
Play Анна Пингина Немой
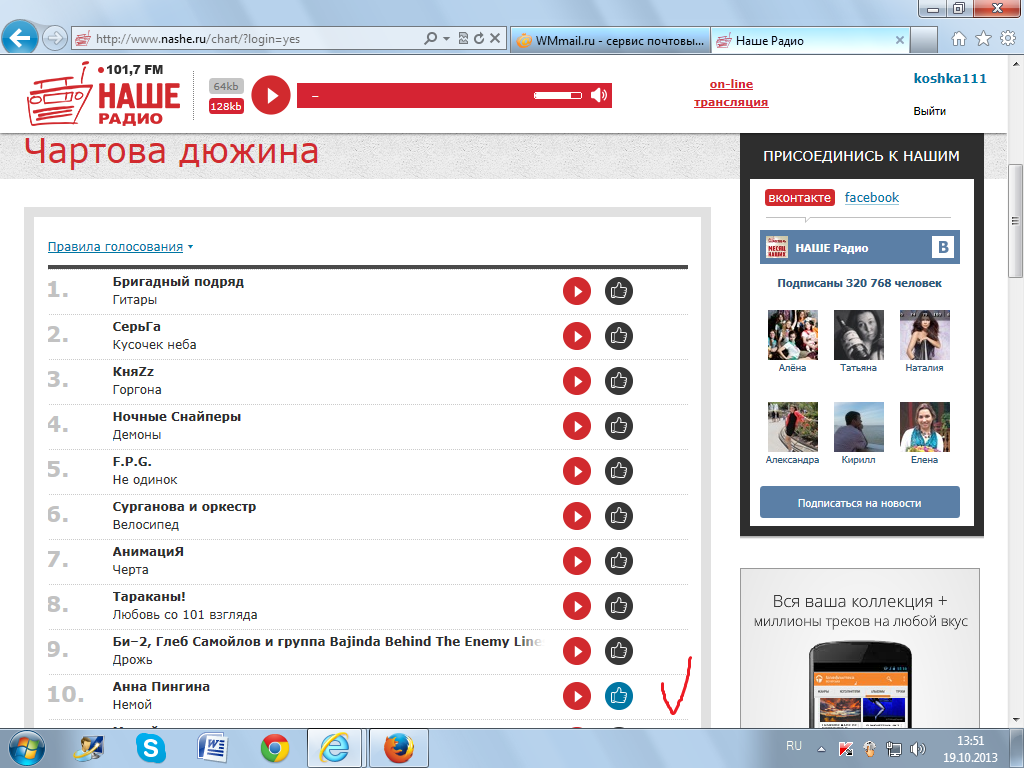point(577,697)
